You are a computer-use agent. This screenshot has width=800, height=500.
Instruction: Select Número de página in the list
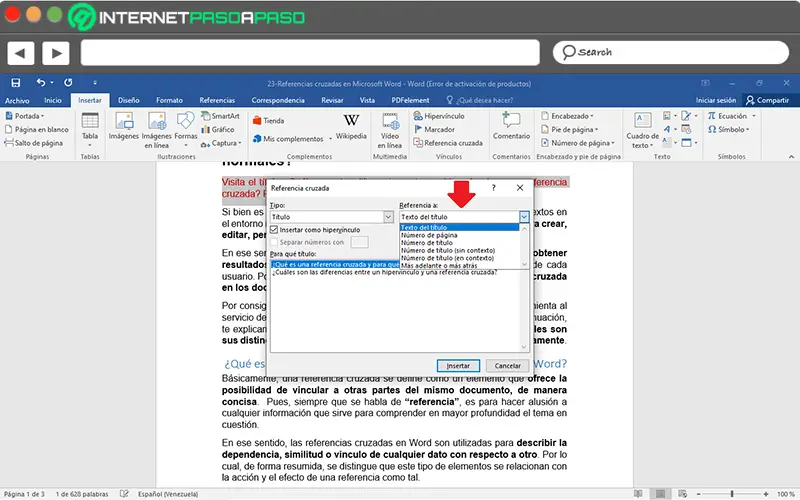(x=429, y=235)
